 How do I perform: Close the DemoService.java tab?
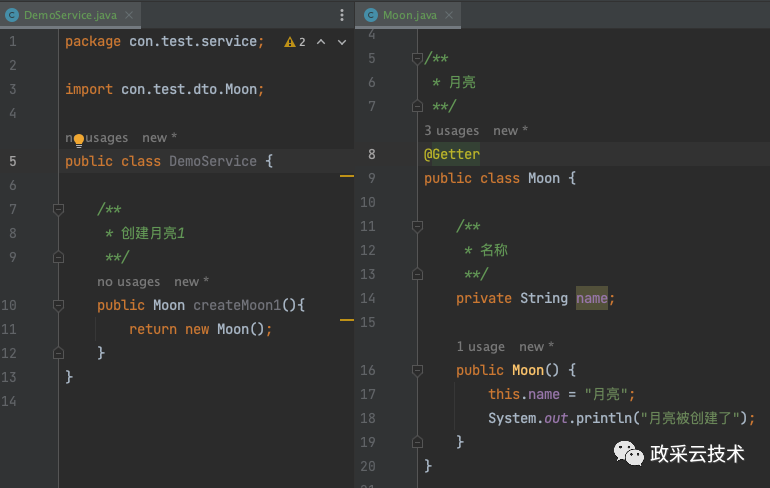(x=129, y=15)
